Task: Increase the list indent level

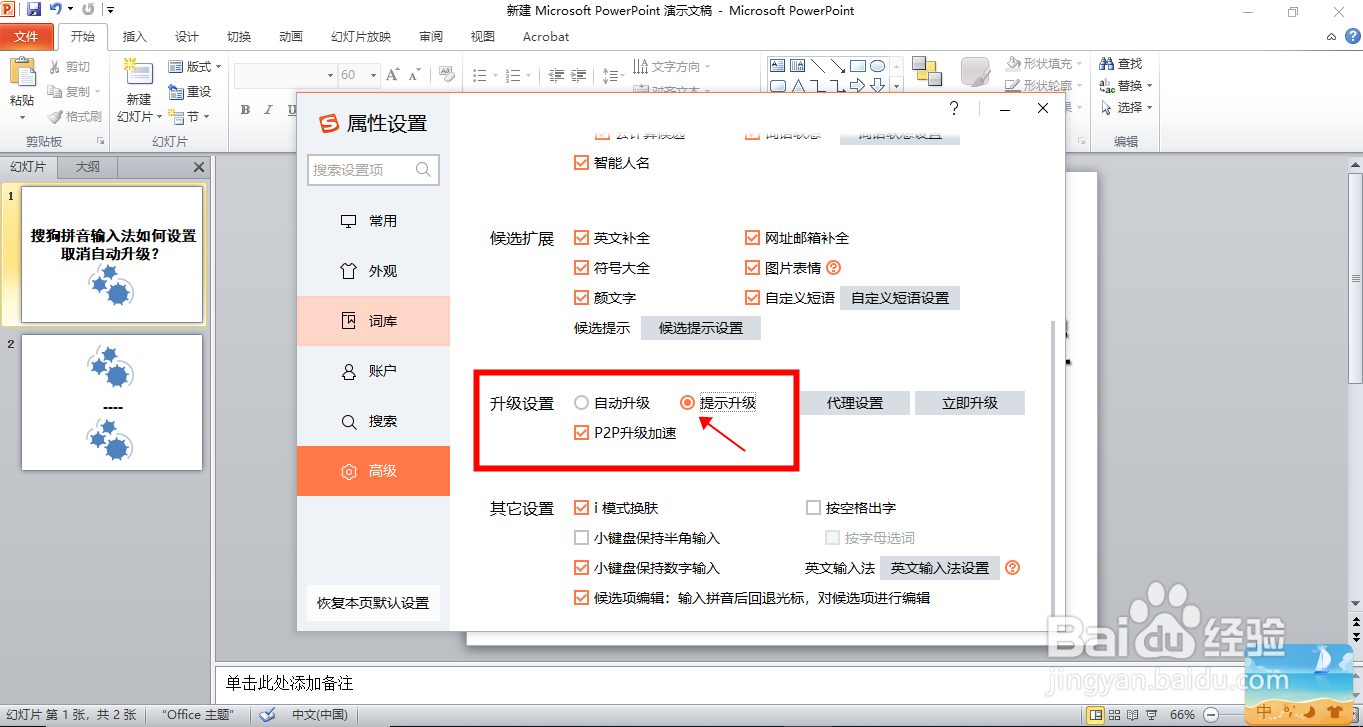Action: (580, 75)
